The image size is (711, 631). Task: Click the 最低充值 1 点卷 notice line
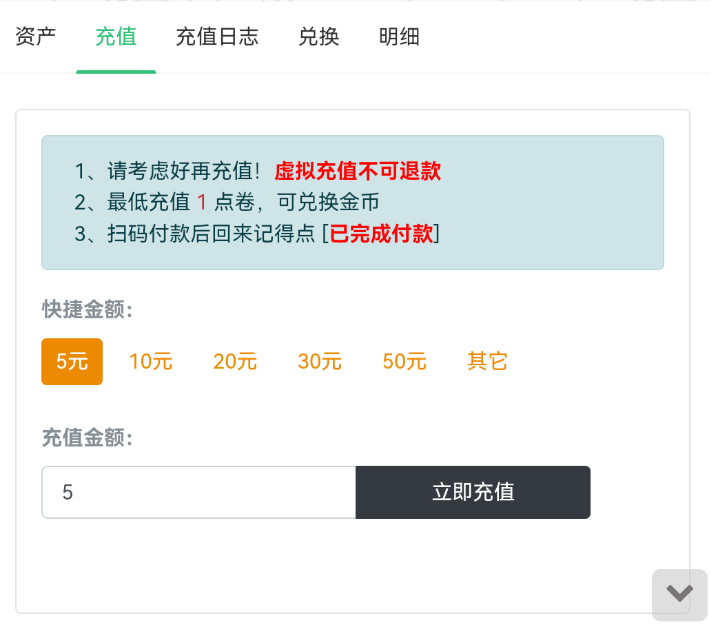(227, 202)
